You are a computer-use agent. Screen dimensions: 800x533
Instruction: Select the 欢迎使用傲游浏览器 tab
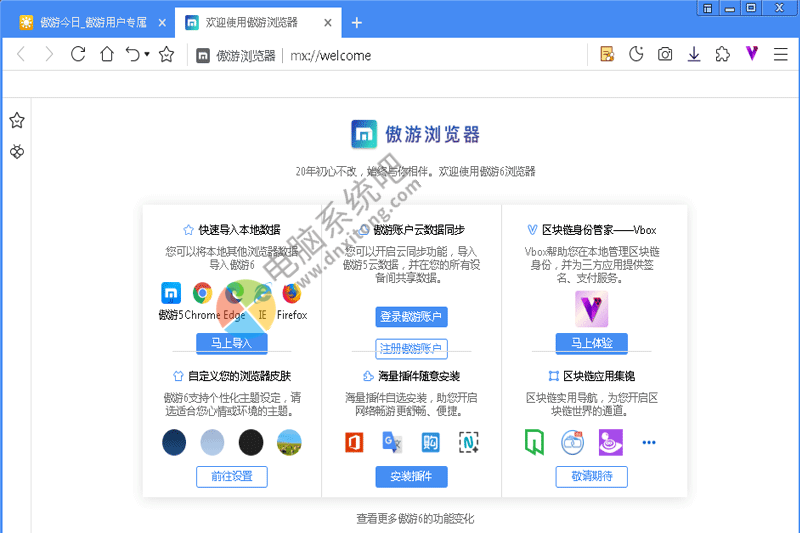coord(252,22)
